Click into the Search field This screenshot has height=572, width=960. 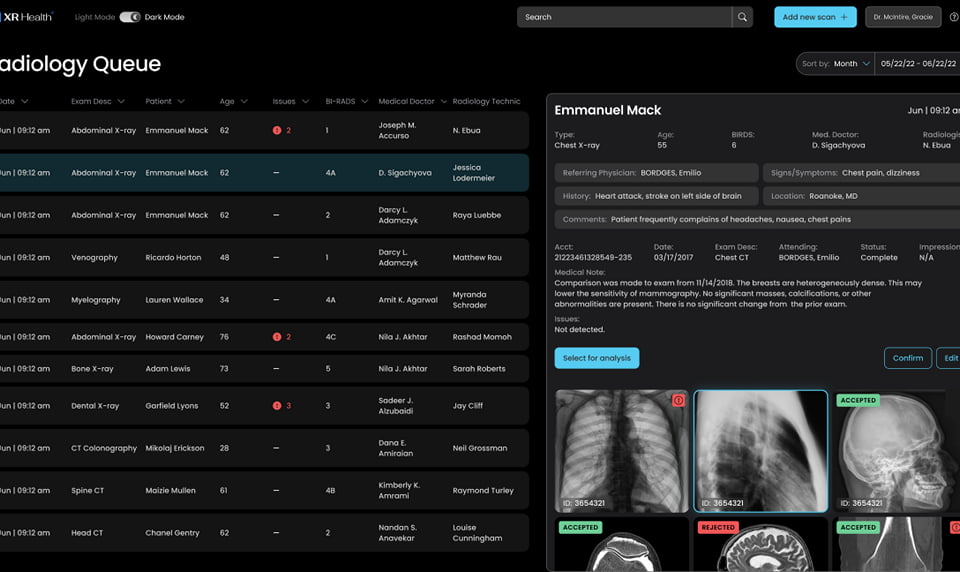(x=624, y=17)
